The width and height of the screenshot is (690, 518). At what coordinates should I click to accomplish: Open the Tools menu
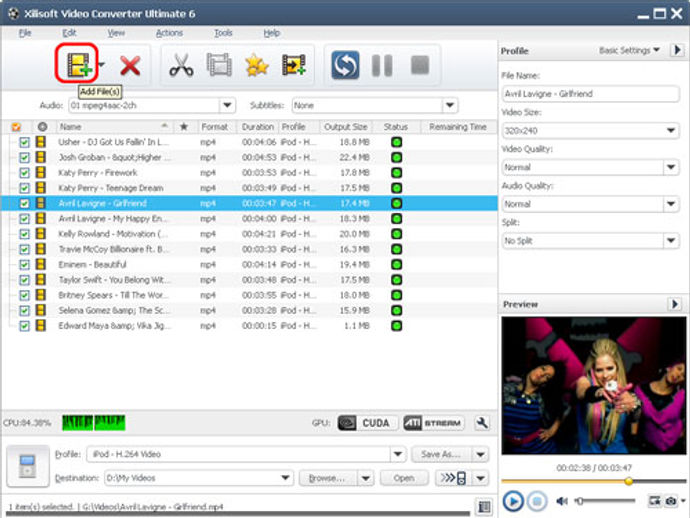223,33
